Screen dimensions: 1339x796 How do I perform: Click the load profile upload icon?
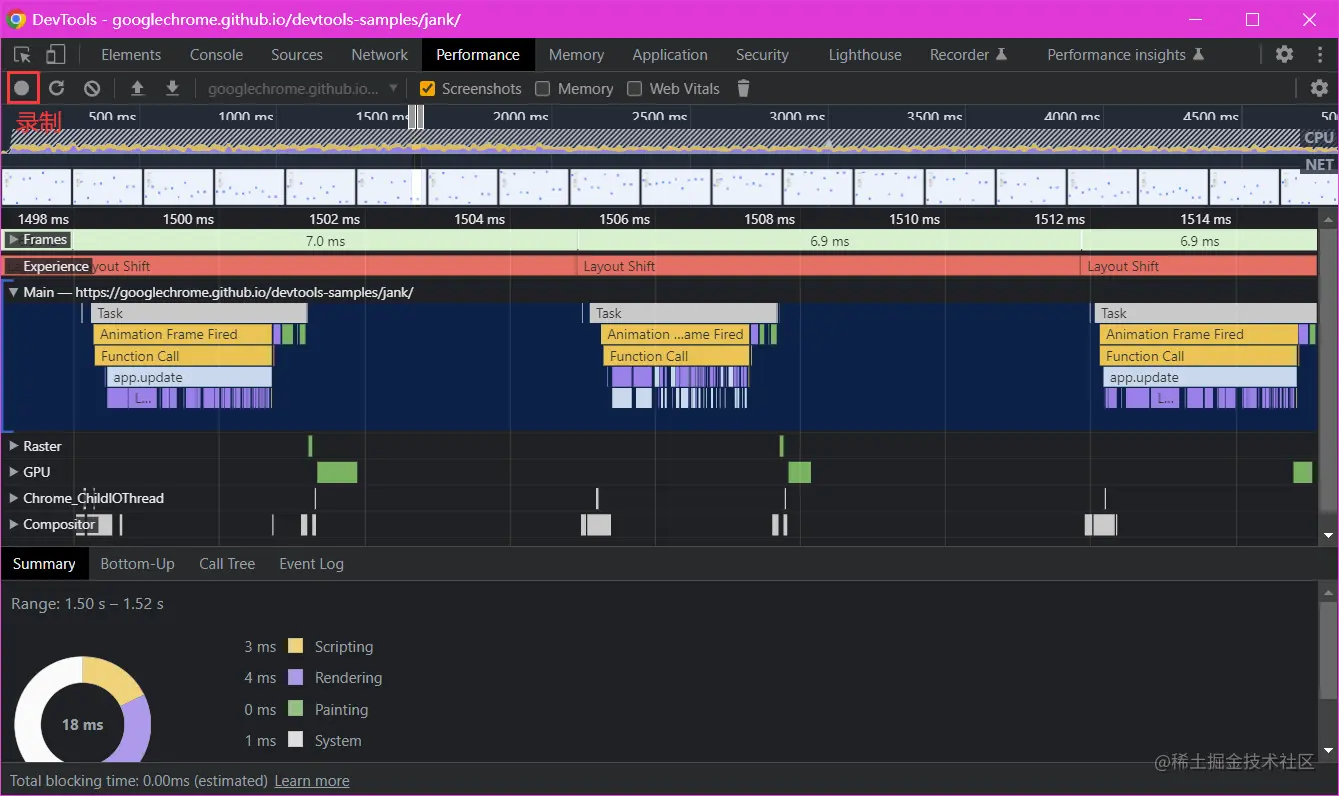(x=137, y=88)
